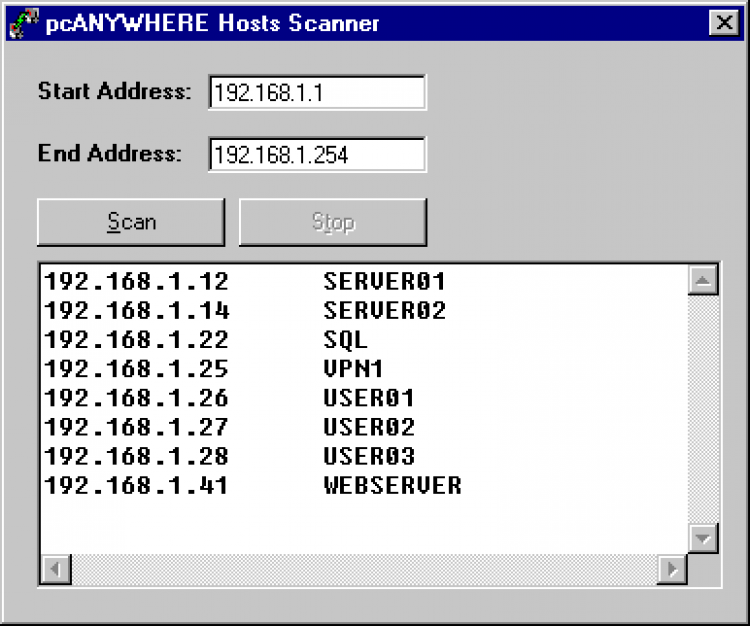Screen dimensions: 750x626
Task: Select the SERVER01 row at 192.168.1.12
Action: [x=364, y=281]
